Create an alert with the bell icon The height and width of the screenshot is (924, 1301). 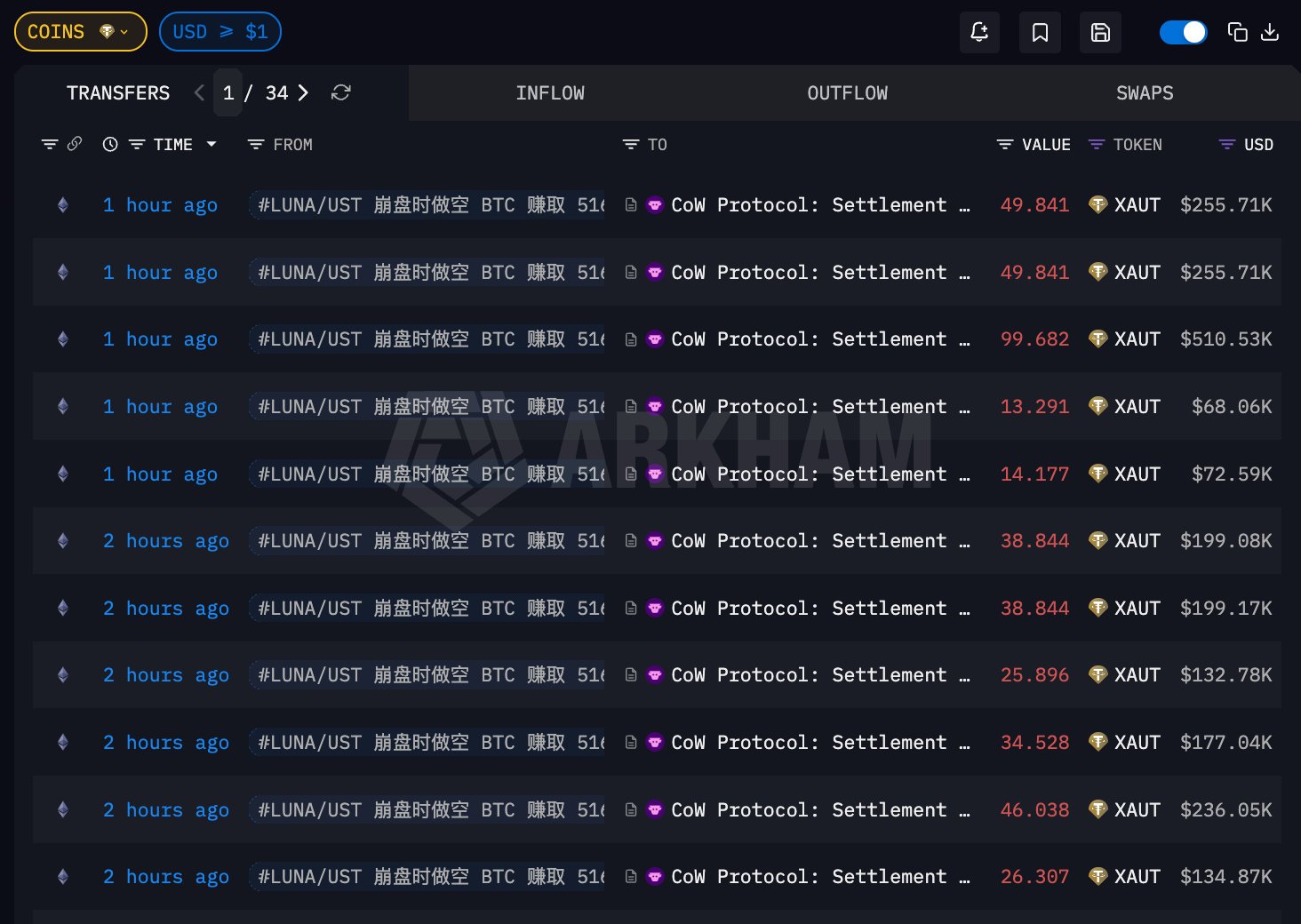tap(979, 33)
